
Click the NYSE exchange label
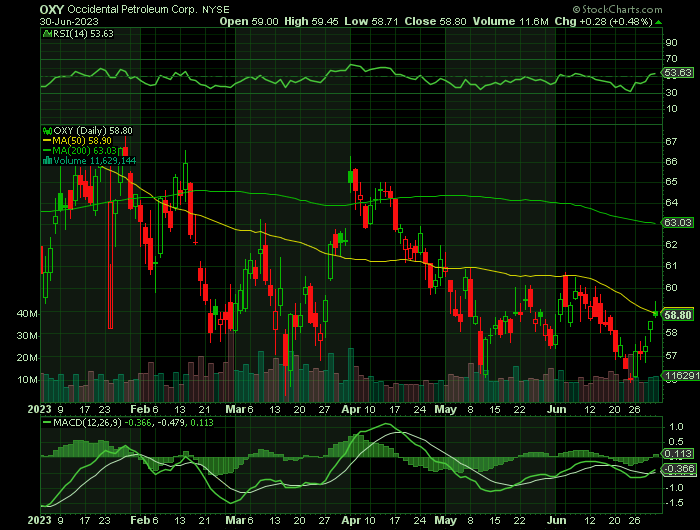[216, 9]
